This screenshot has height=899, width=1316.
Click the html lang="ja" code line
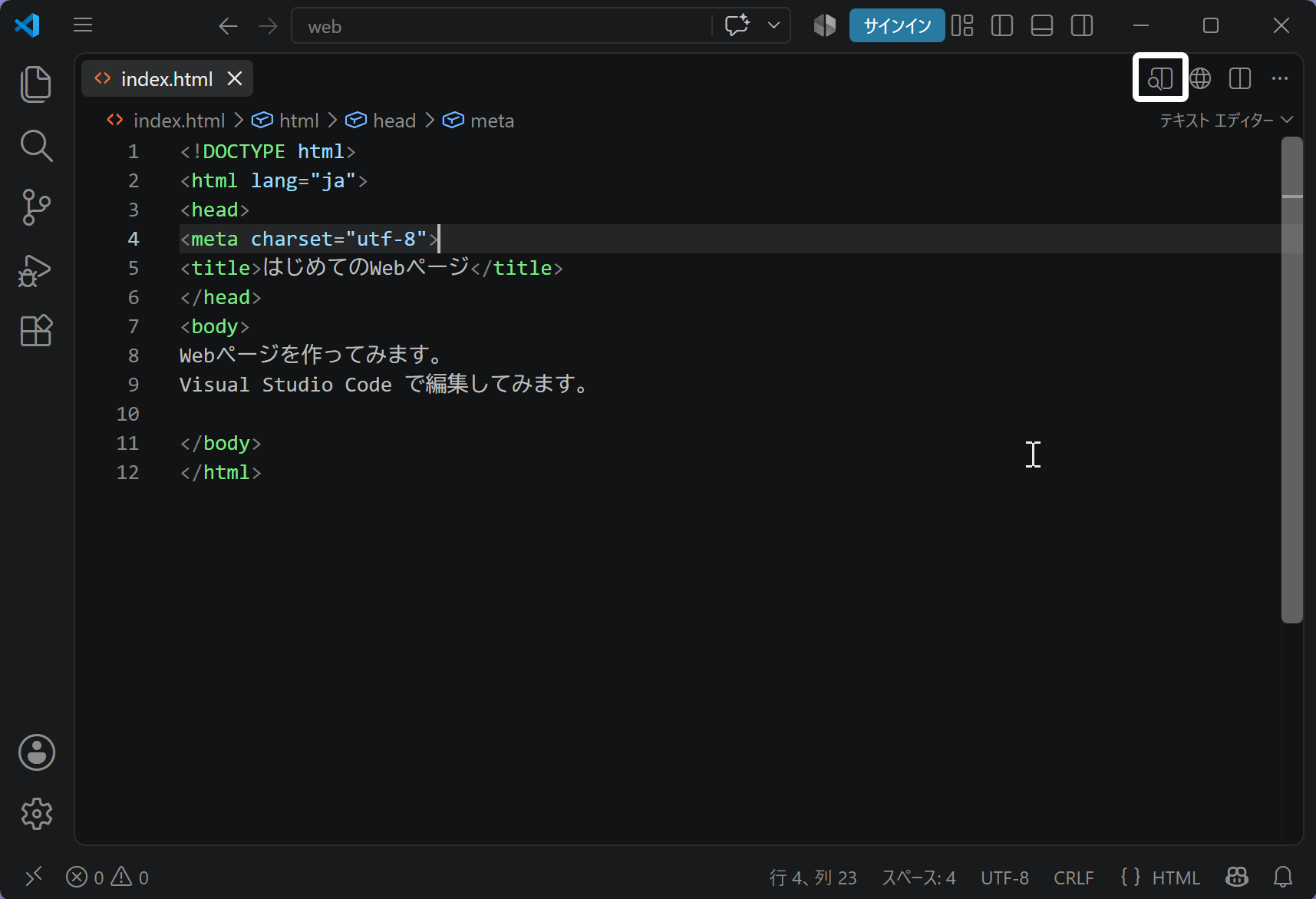(274, 180)
